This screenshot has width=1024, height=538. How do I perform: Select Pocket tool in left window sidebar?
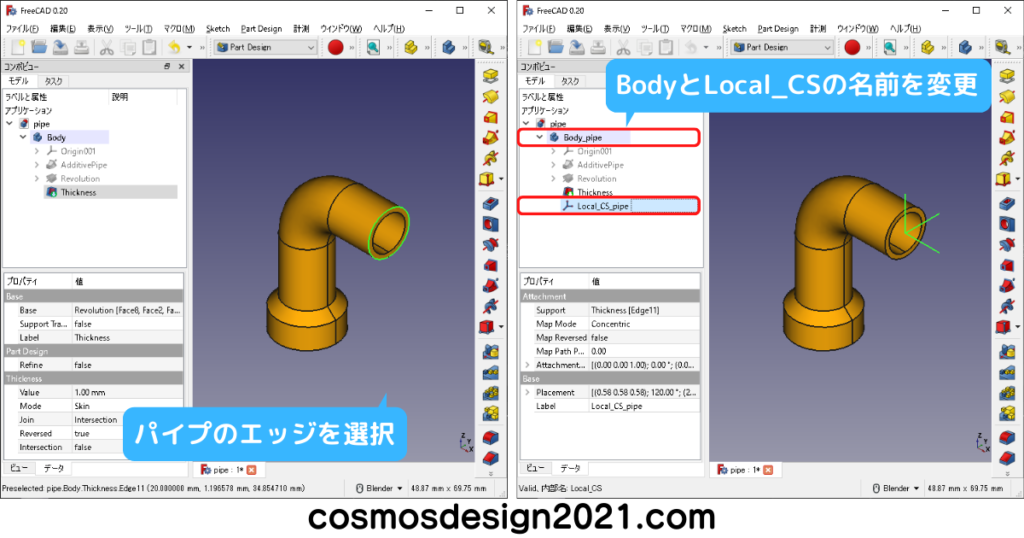click(490, 204)
